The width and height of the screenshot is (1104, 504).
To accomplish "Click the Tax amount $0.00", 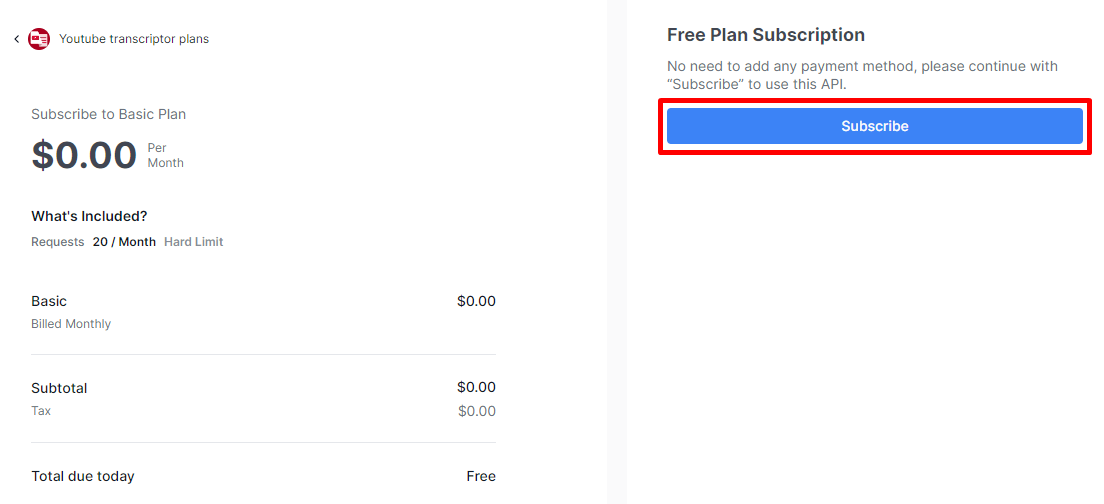I will click(477, 411).
